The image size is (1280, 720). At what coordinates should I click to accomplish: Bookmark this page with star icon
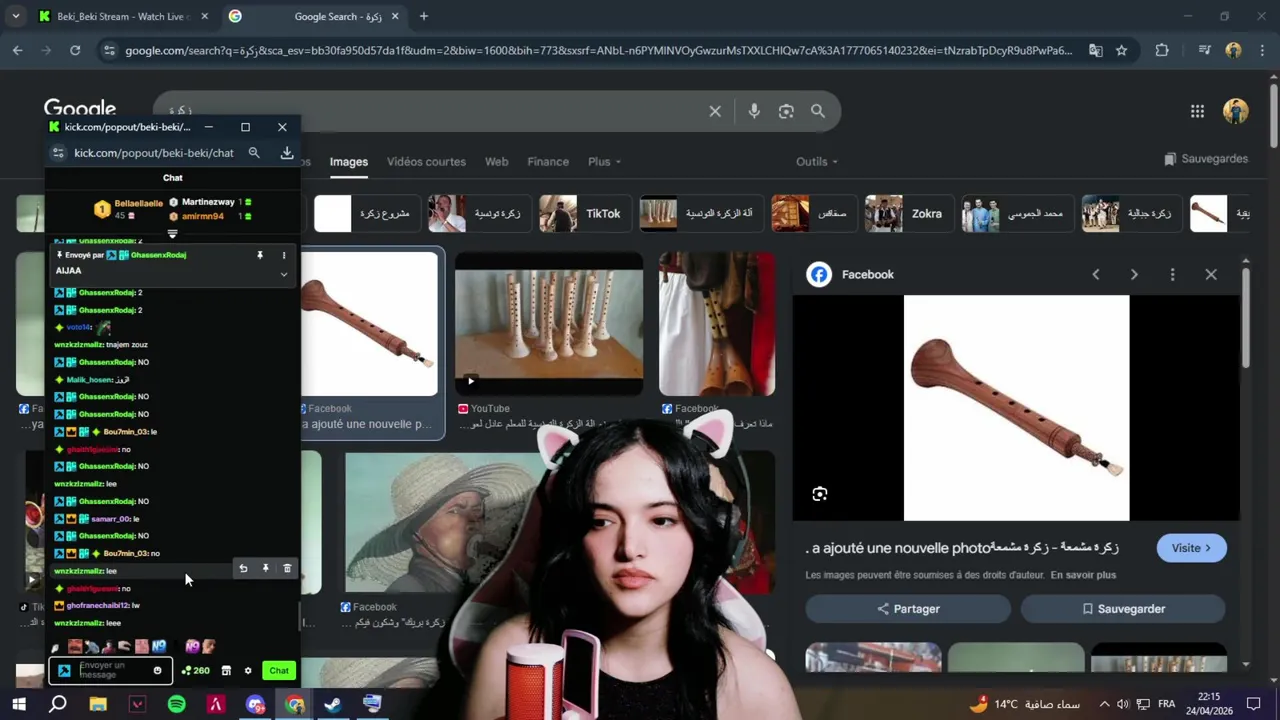[1121, 50]
